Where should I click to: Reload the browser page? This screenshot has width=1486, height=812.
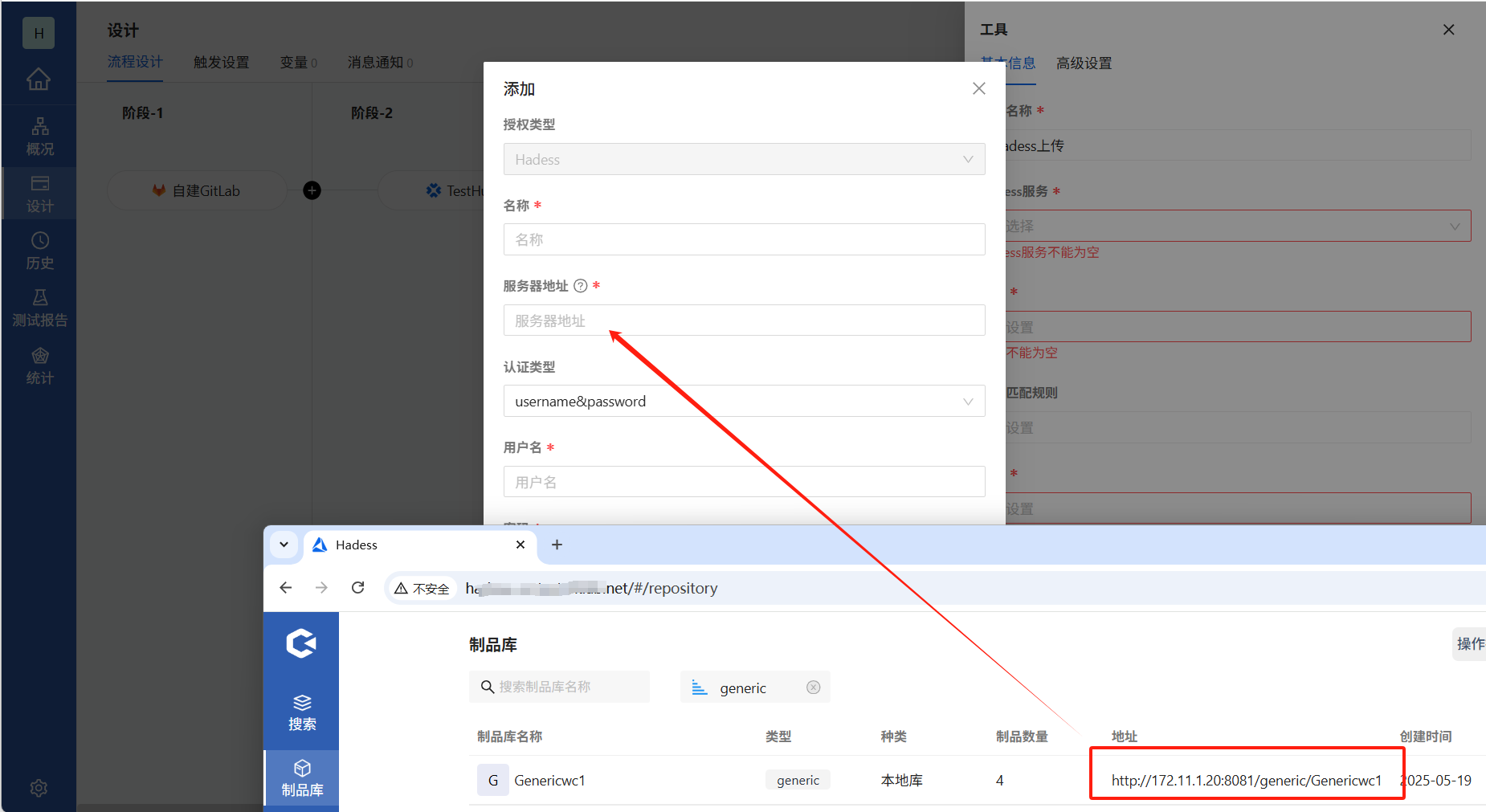pos(358,588)
